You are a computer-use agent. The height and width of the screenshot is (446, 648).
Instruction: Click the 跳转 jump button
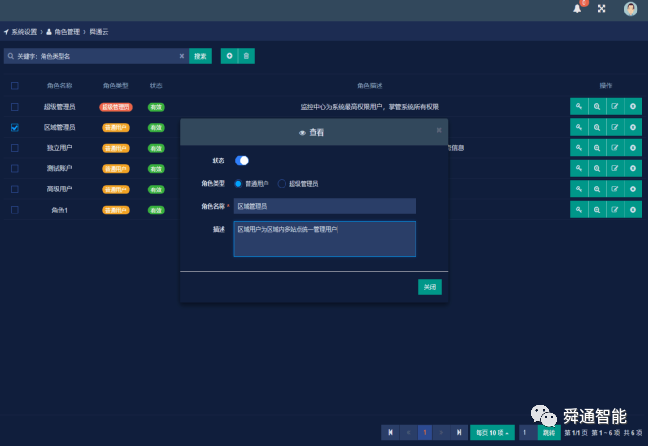(549, 433)
